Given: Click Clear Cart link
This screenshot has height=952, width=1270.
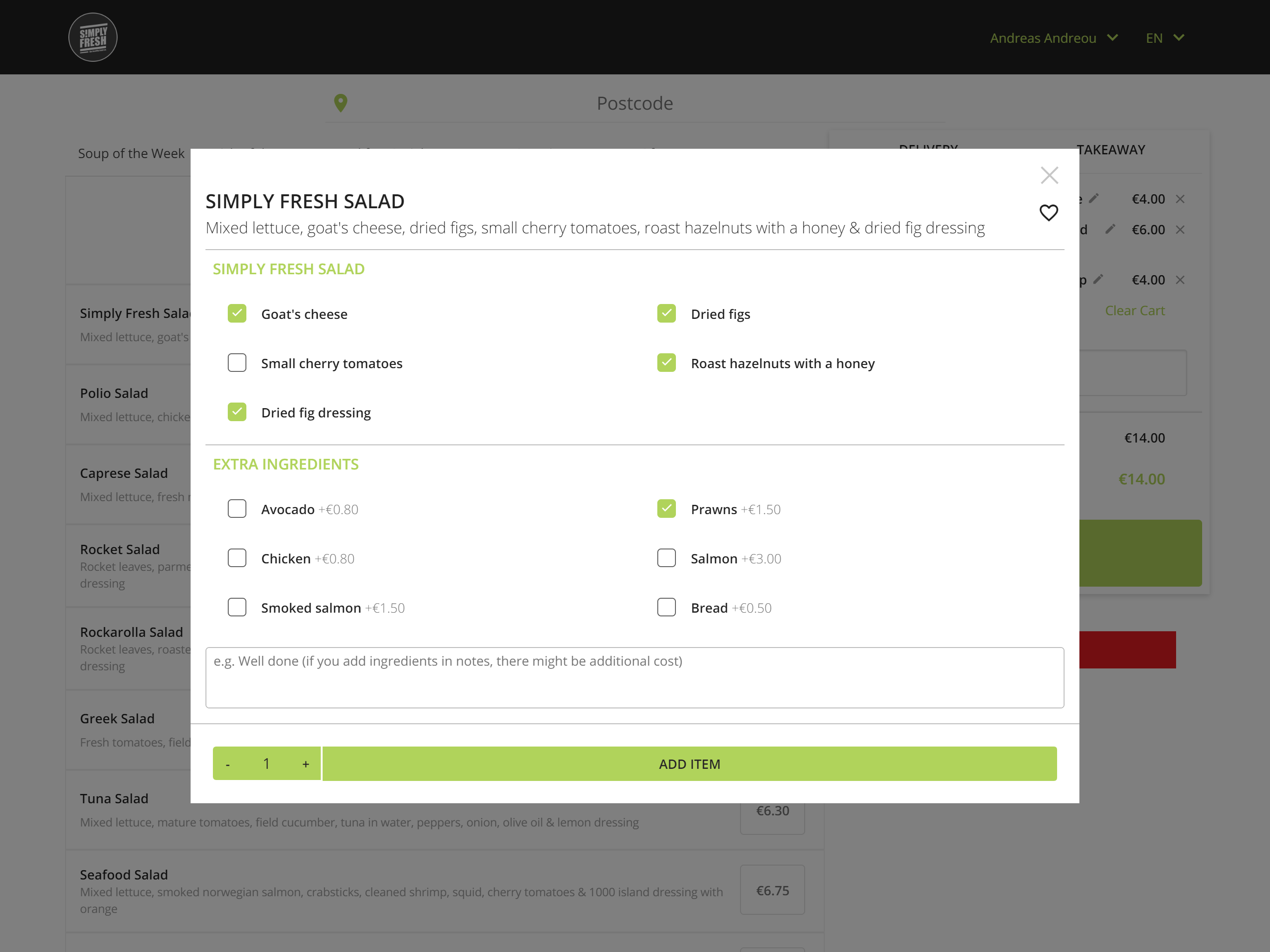Looking at the screenshot, I should click(1135, 311).
